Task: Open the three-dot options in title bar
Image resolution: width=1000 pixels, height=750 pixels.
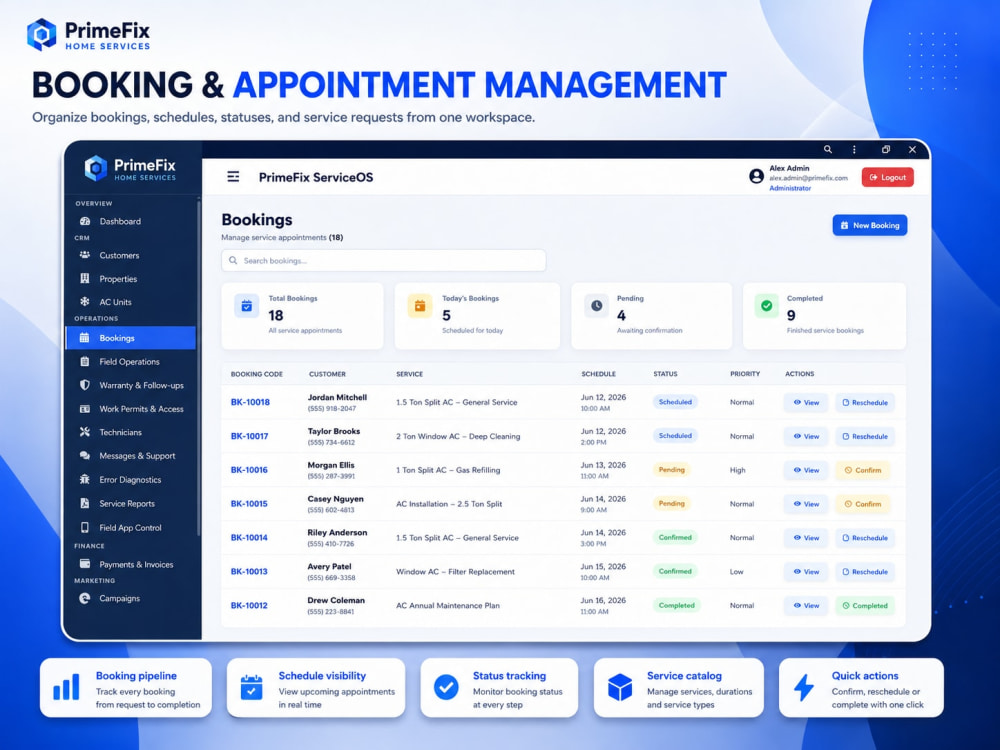Action: tap(855, 149)
